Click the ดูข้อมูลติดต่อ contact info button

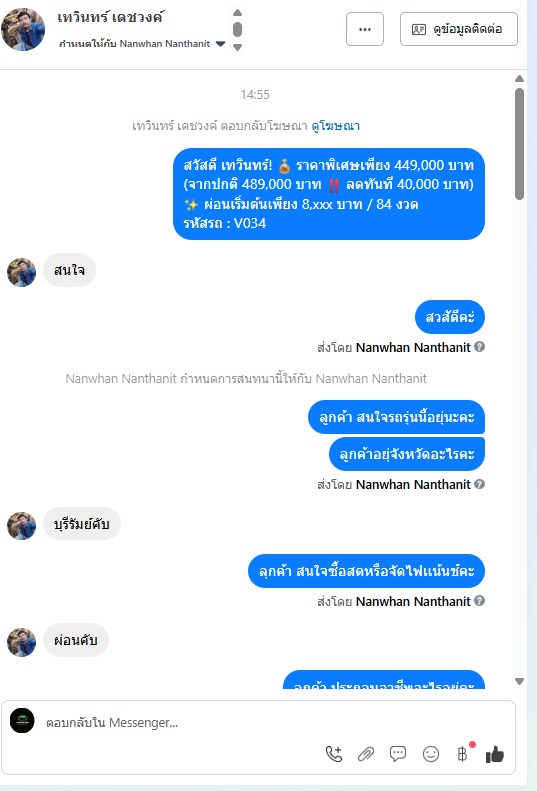coord(459,29)
